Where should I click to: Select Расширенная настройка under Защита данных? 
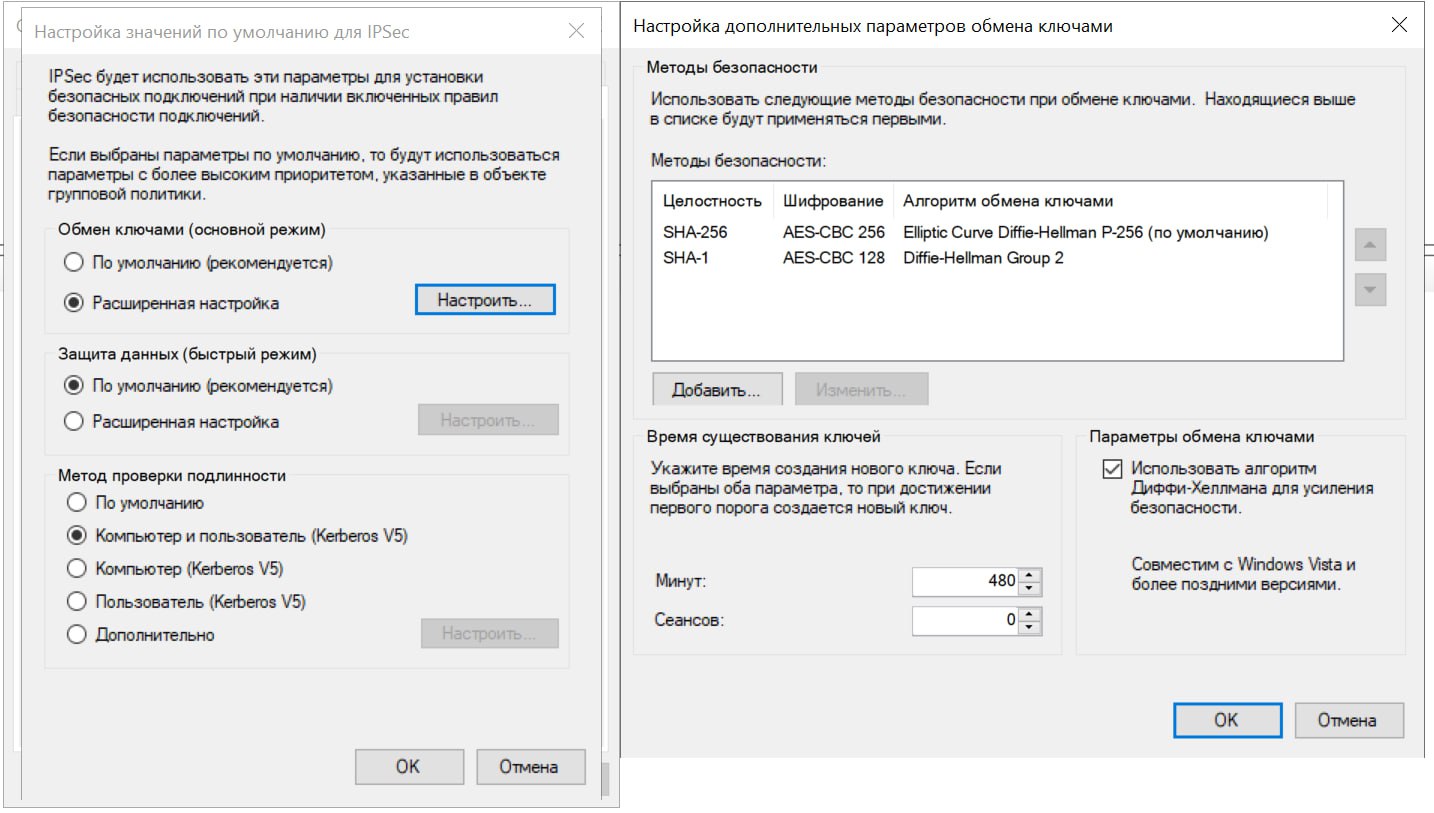pos(73,422)
